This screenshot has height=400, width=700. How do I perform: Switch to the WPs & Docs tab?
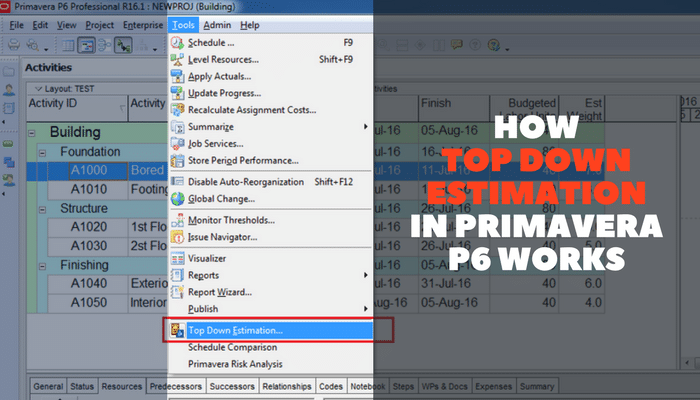[x=445, y=387]
